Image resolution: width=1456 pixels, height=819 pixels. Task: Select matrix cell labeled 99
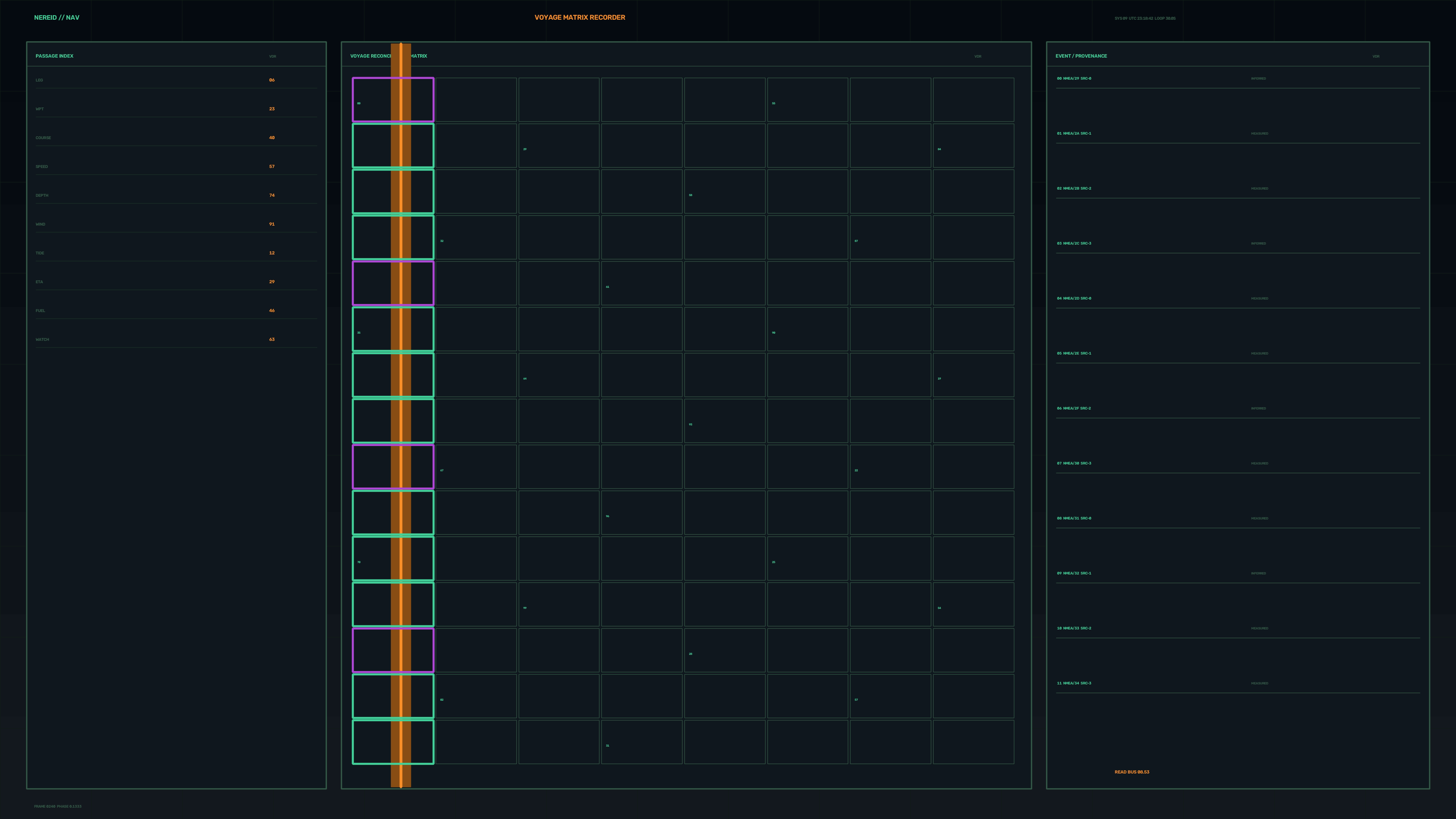[x=559, y=604]
